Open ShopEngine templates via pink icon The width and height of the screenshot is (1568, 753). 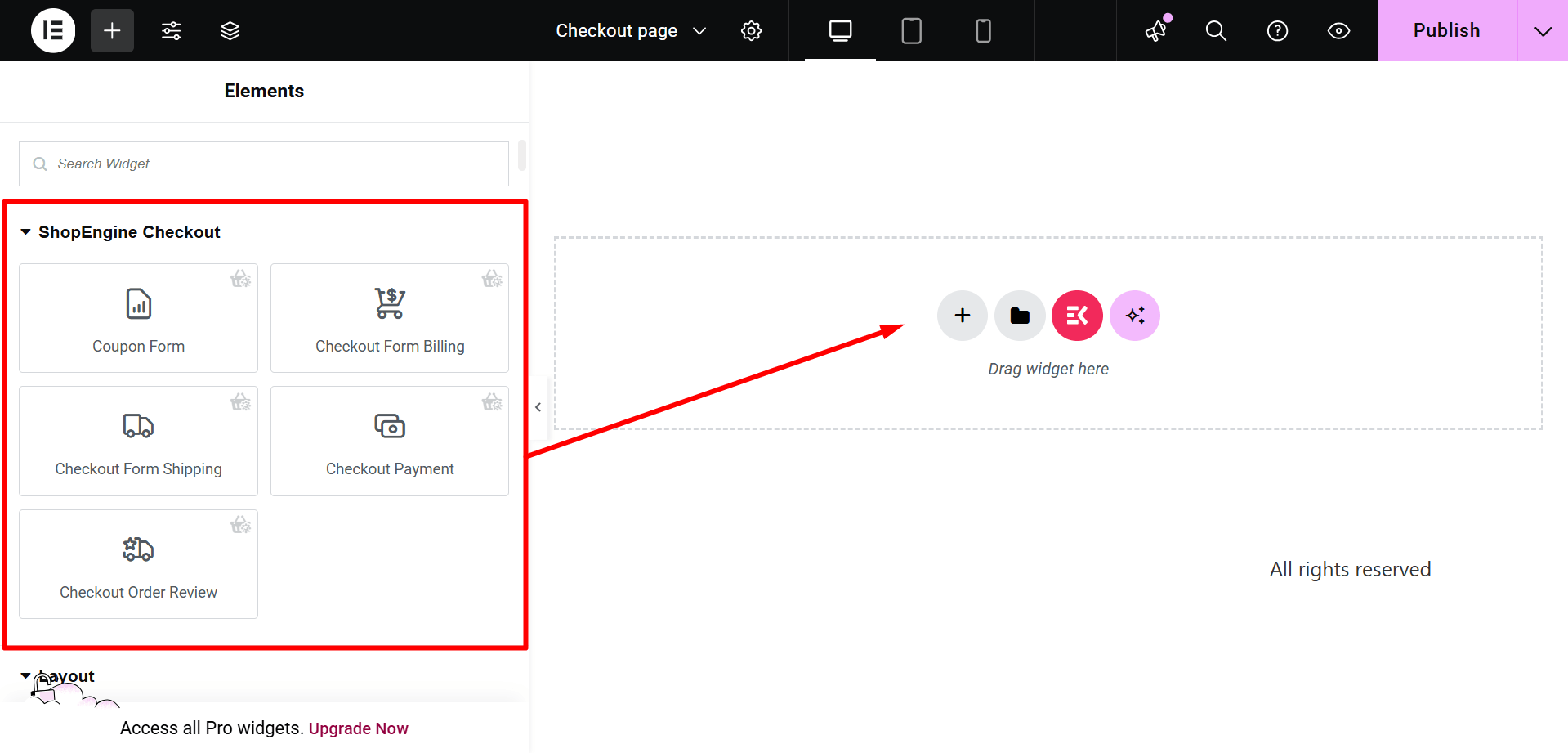click(1076, 316)
